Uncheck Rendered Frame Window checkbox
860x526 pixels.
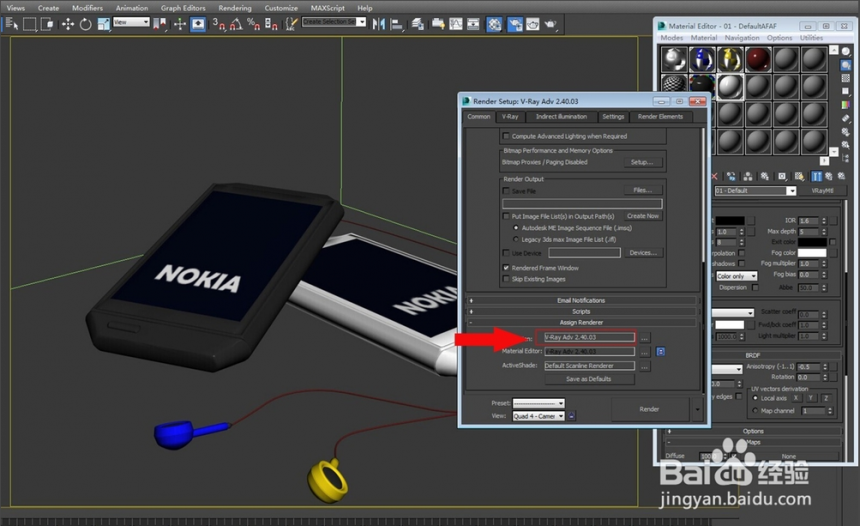coord(506,268)
